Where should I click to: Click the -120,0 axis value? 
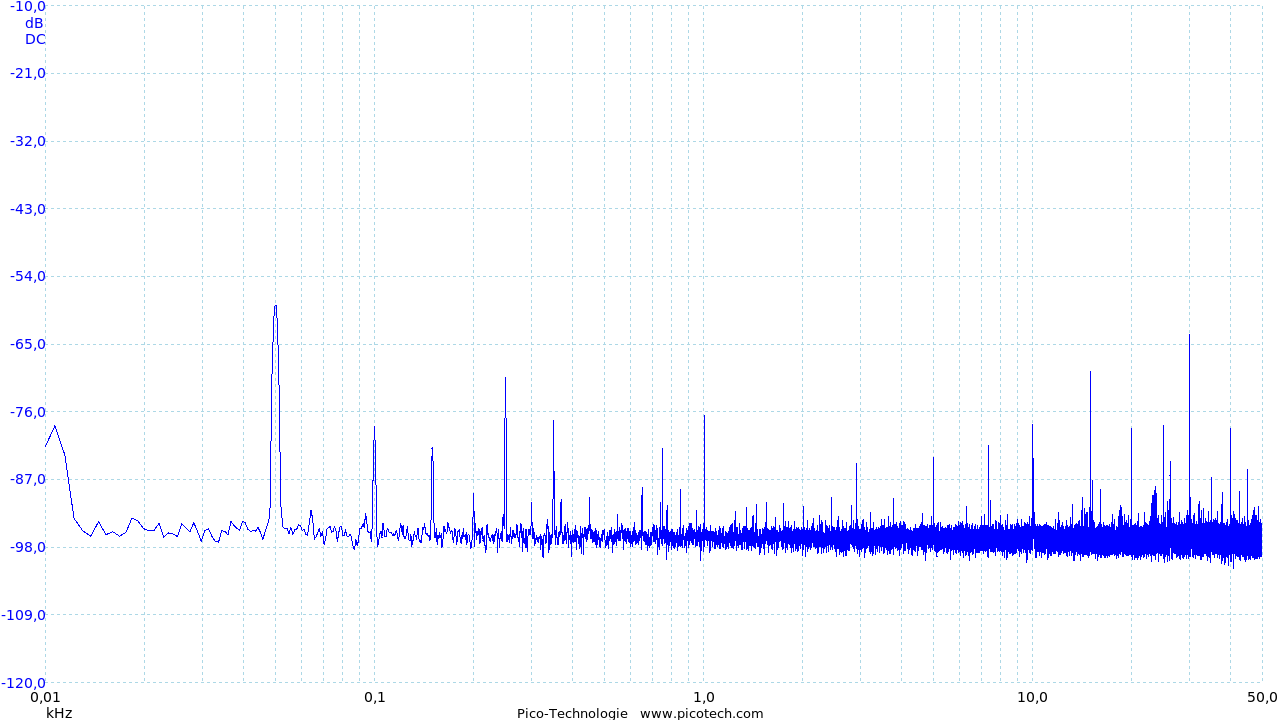pyautogui.click(x=25, y=683)
